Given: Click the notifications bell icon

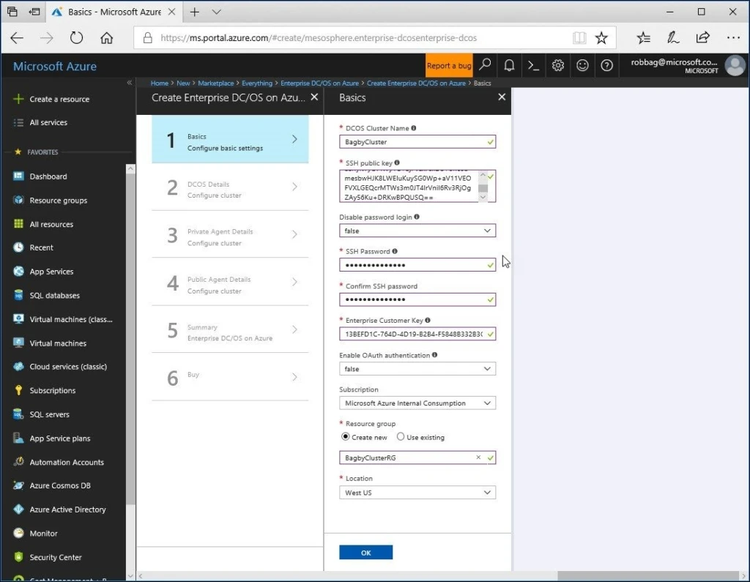Looking at the screenshot, I should tap(509, 66).
